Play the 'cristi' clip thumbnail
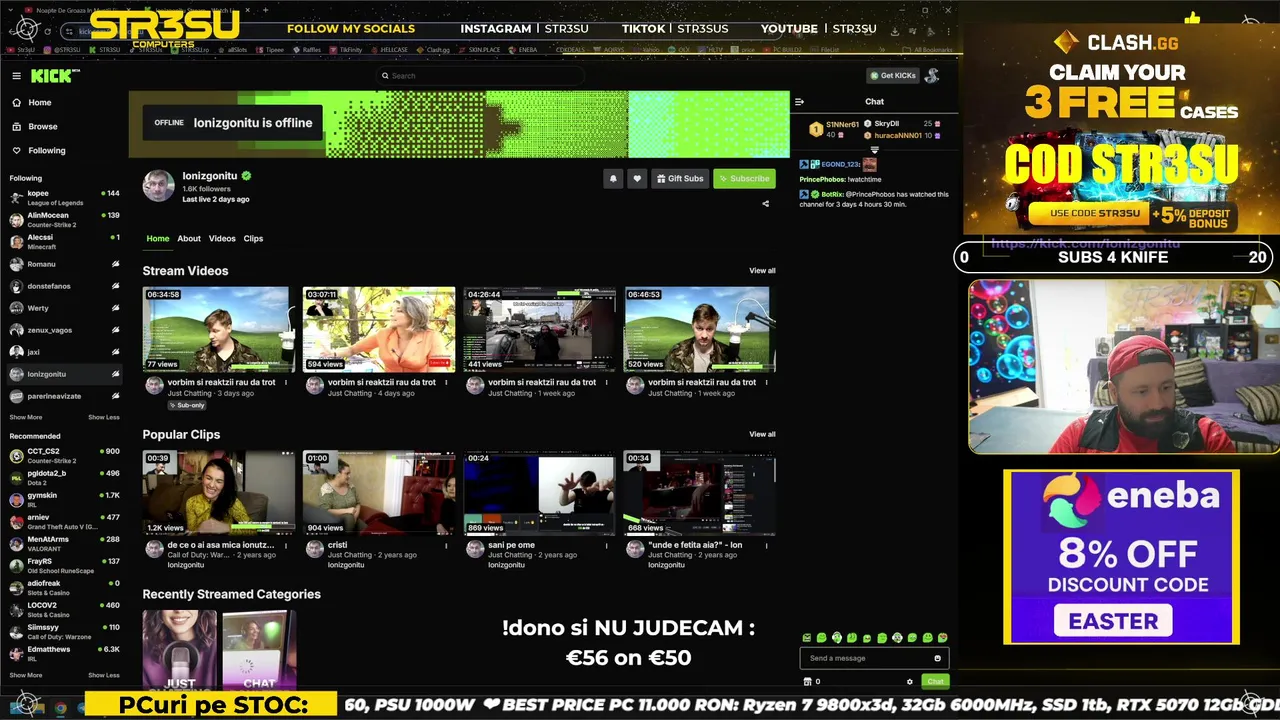The height and width of the screenshot is (720, 1280). pyautogui.click(x=379, y=493)
